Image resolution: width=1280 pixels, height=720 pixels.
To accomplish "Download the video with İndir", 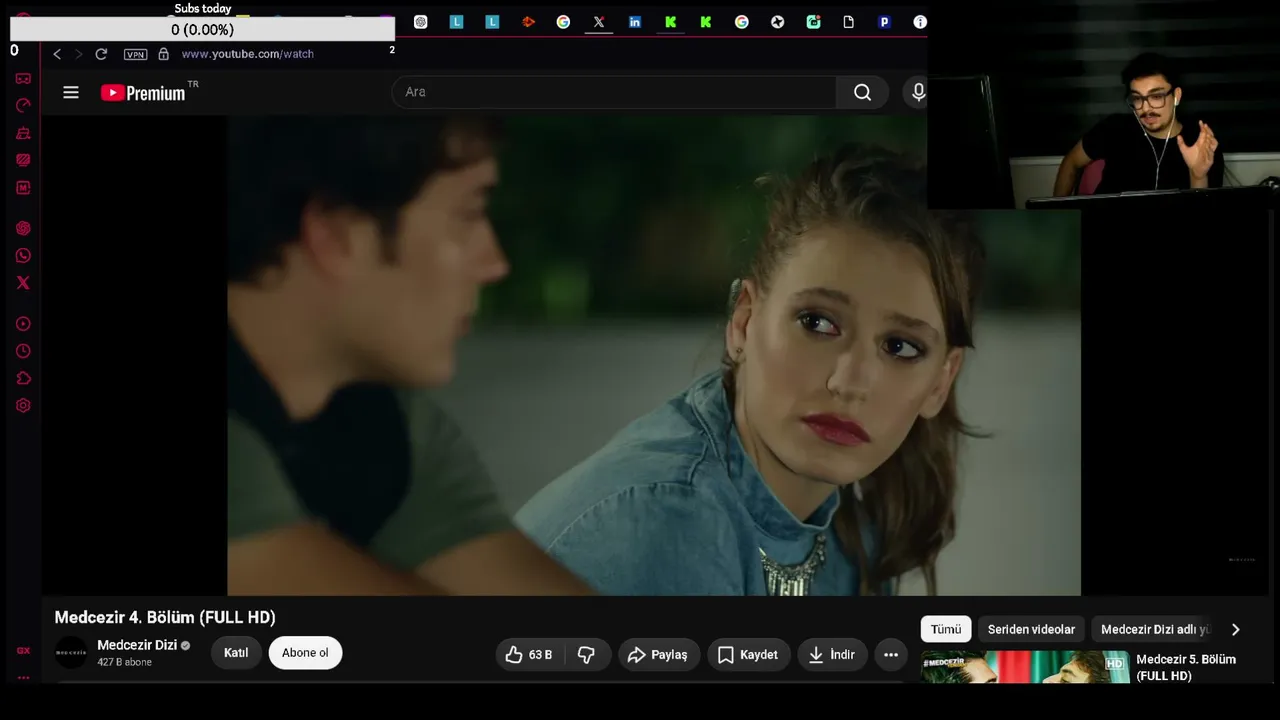I will [x=832, y=655].
